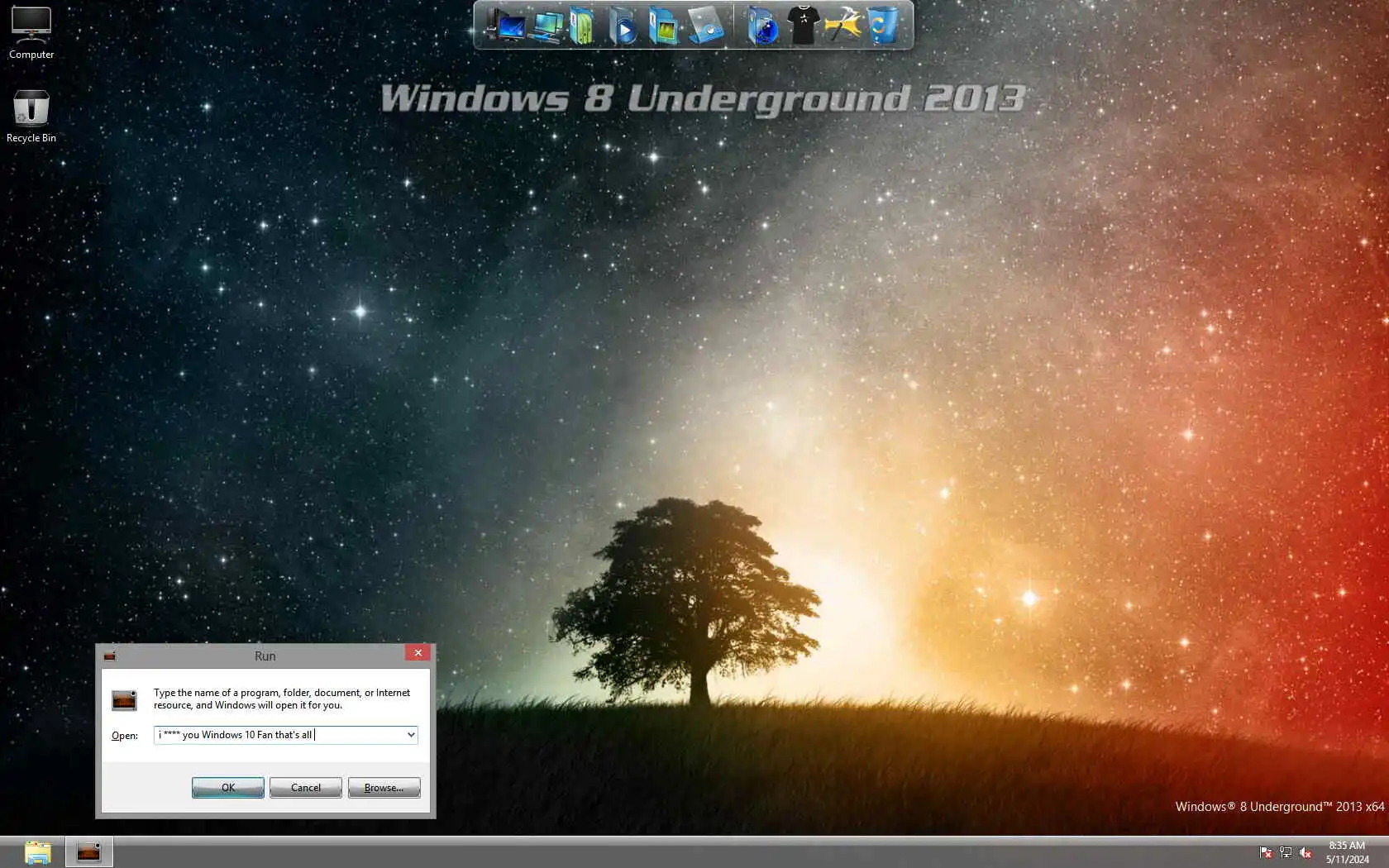Confirm the Run dialog with OK
1389x868 pixels.
tap(228, 788)
